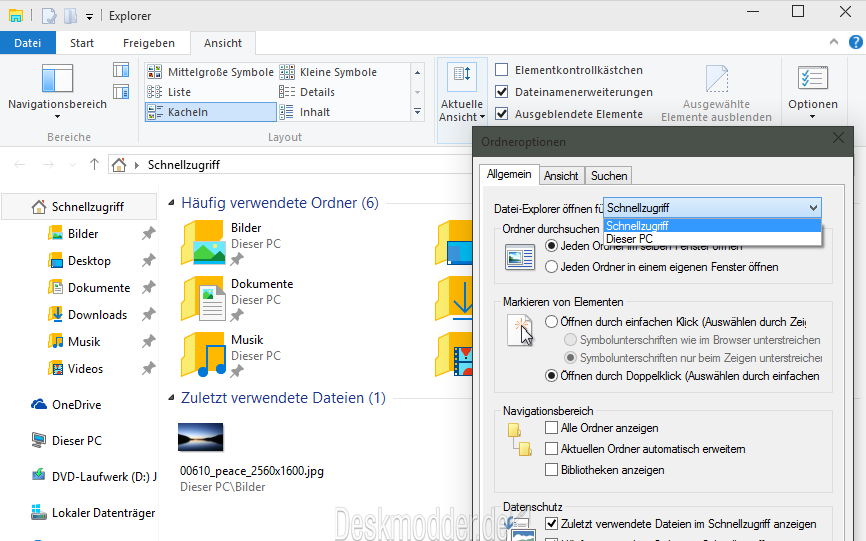Switch to Allgemein tab in Ordneroptionen
The height and width of the screenshot is (541, 866).
[x=509, y=174]
